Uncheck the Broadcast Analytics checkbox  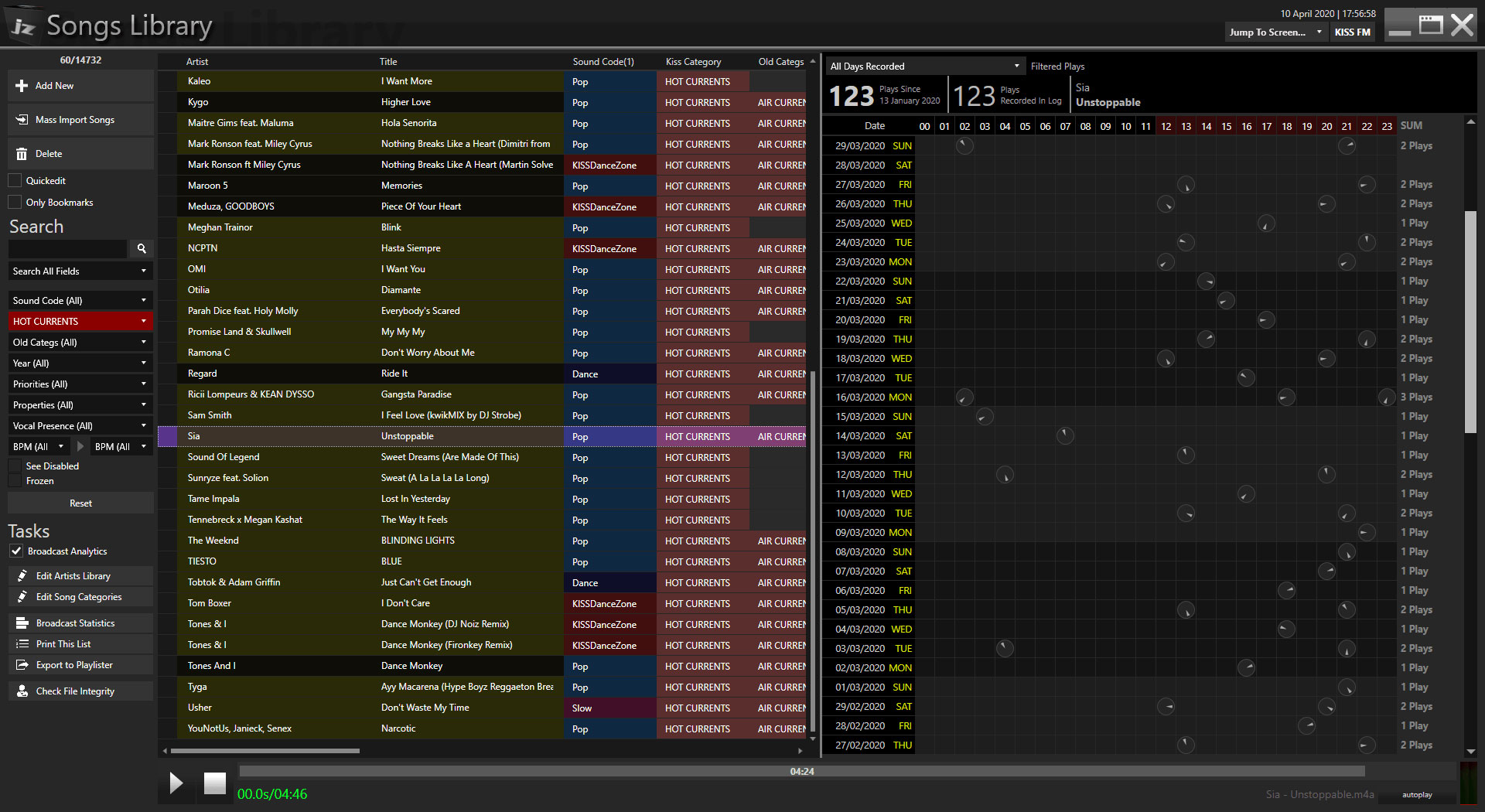[15, 551]
